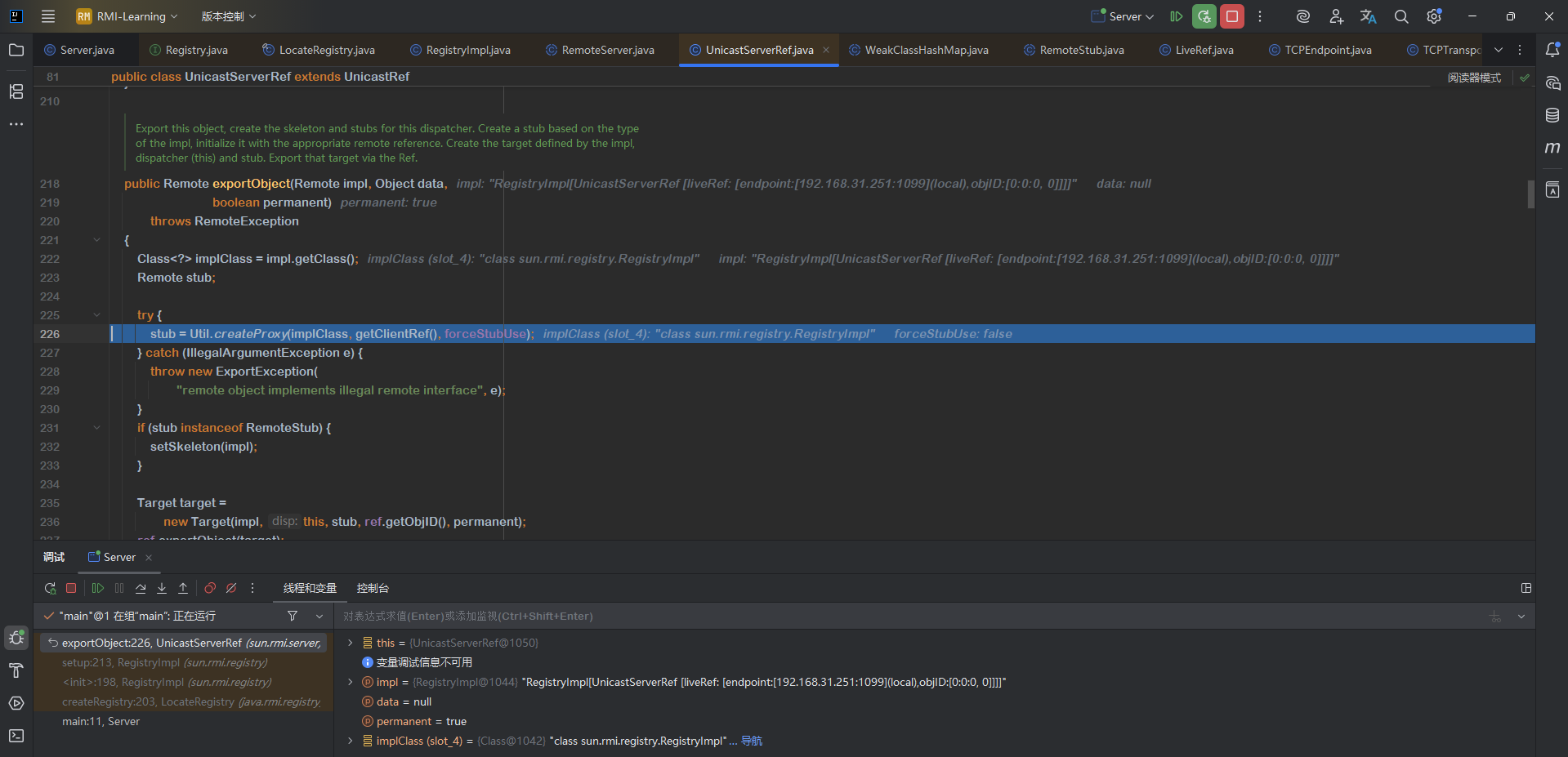Click Step Out arrow in debug toolbar
1568x757 pixels.
click(183, 588)
